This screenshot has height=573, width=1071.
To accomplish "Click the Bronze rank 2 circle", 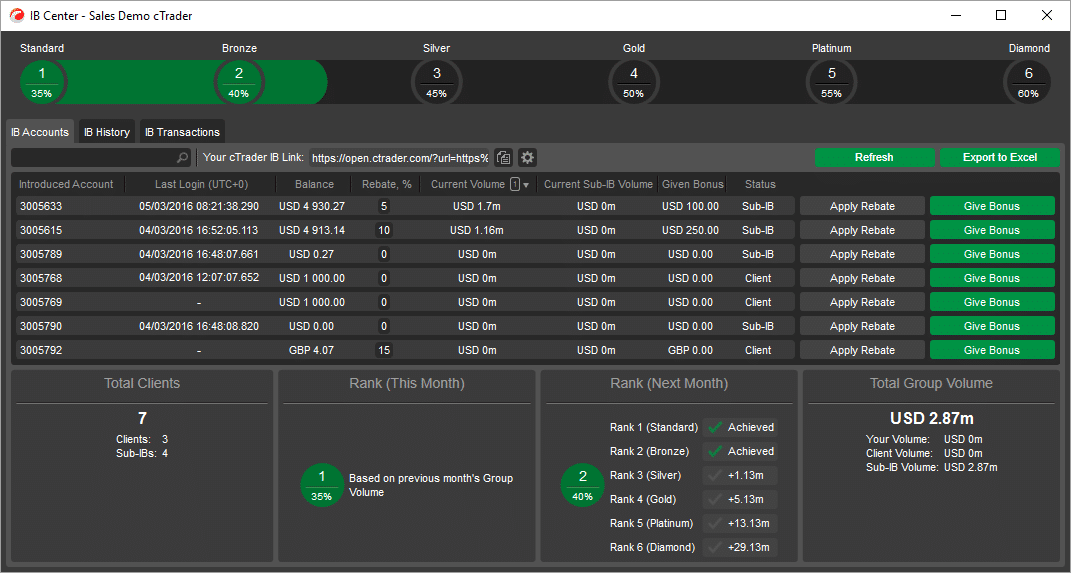I will click(x=239, y=81).
